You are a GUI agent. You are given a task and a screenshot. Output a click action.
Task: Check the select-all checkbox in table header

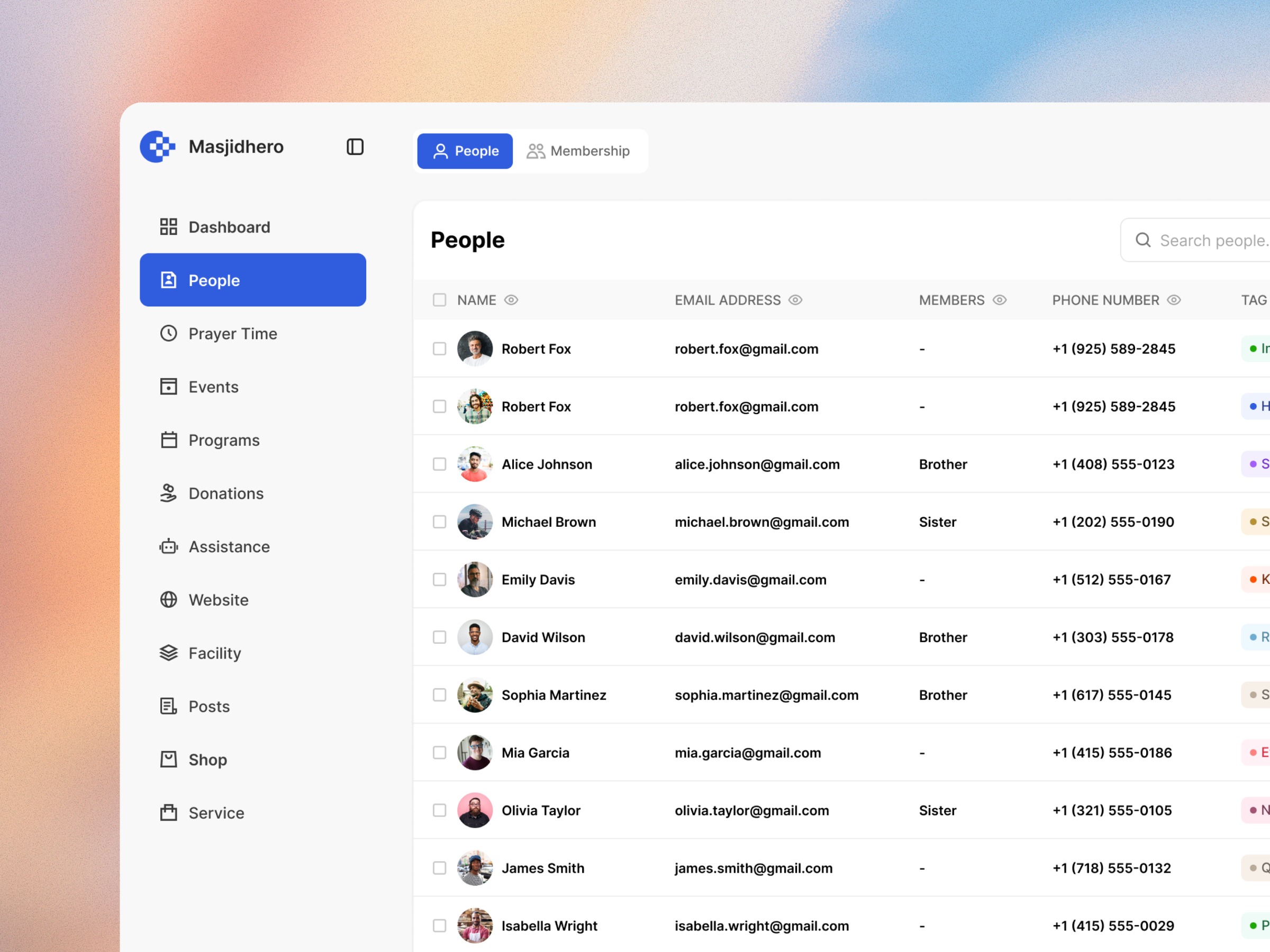[439, 299]
